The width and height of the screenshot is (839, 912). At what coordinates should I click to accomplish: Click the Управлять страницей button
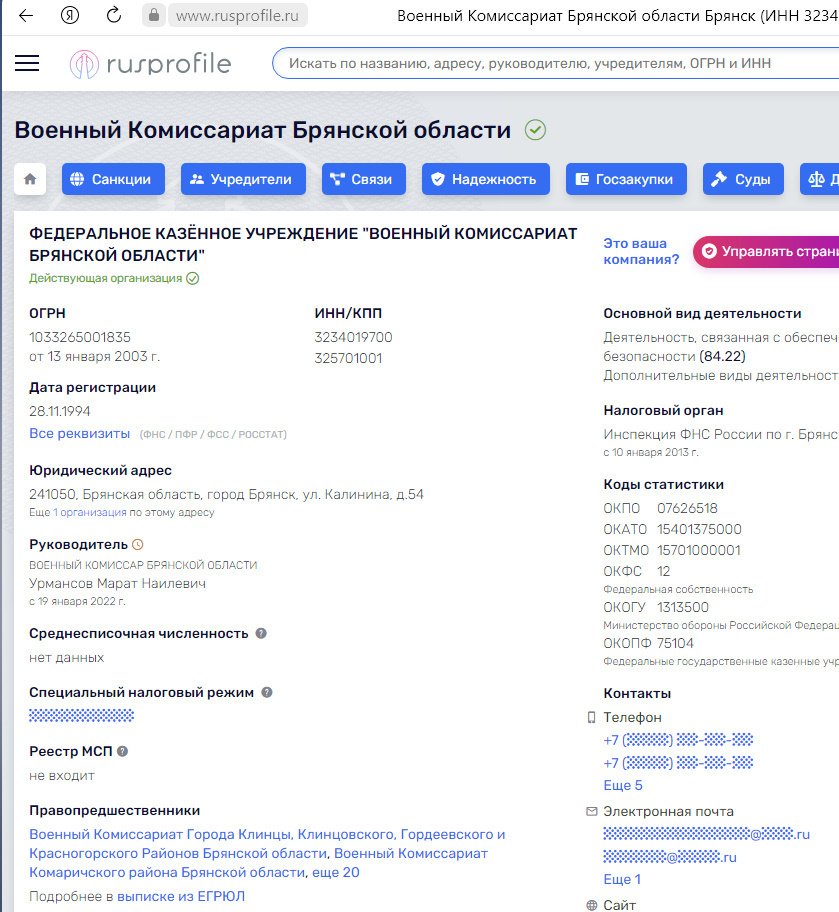click(x=768, y=252)
